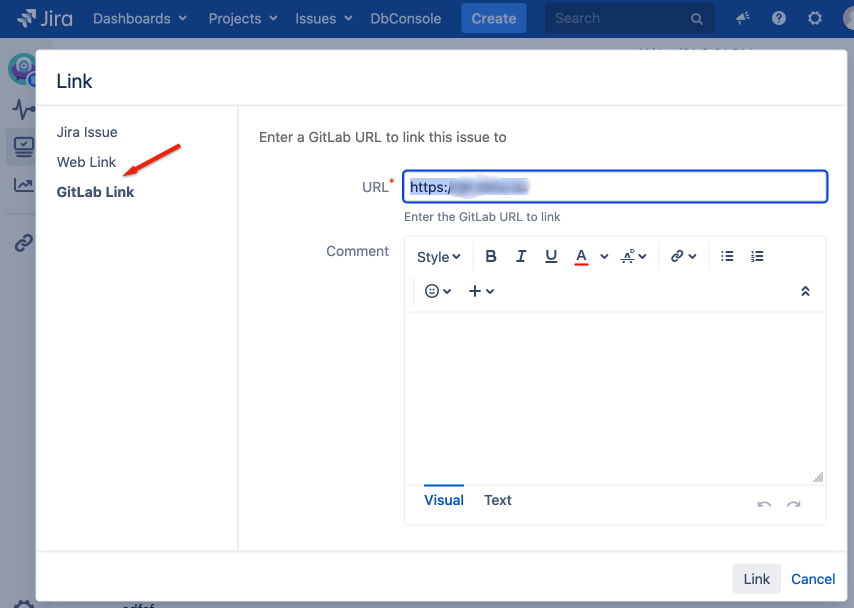Apply italic formatting
The image size is (854, 608).
click(x=520, y=256)
